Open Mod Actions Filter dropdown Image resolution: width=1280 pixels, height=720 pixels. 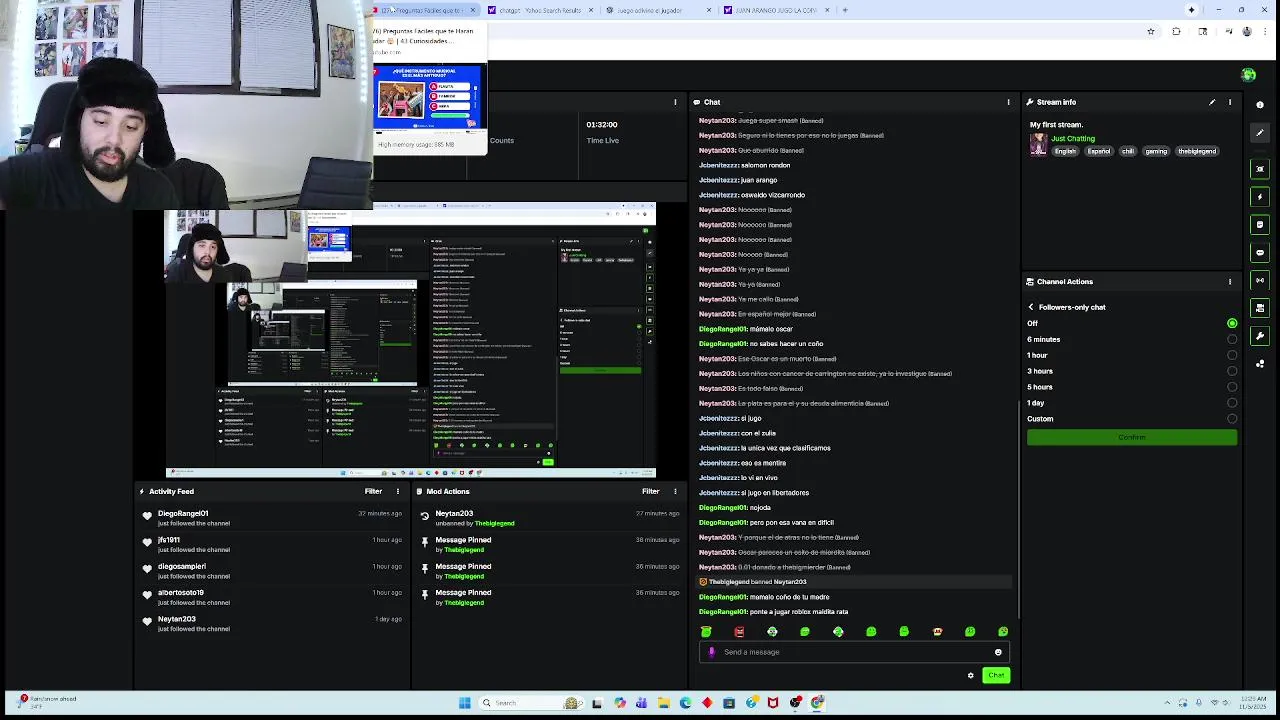[650, 491]
